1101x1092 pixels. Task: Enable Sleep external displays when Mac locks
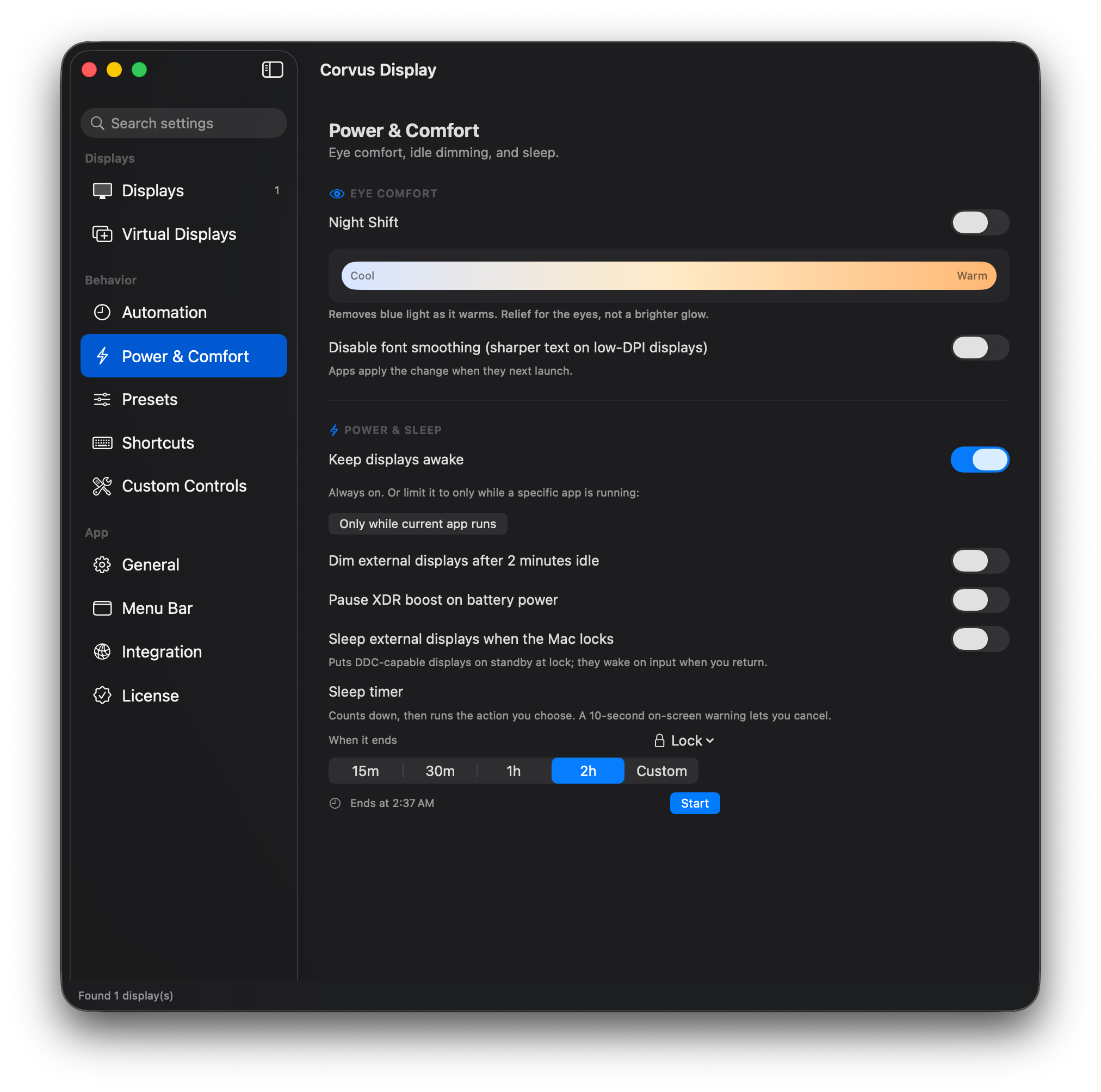[980, 639]
